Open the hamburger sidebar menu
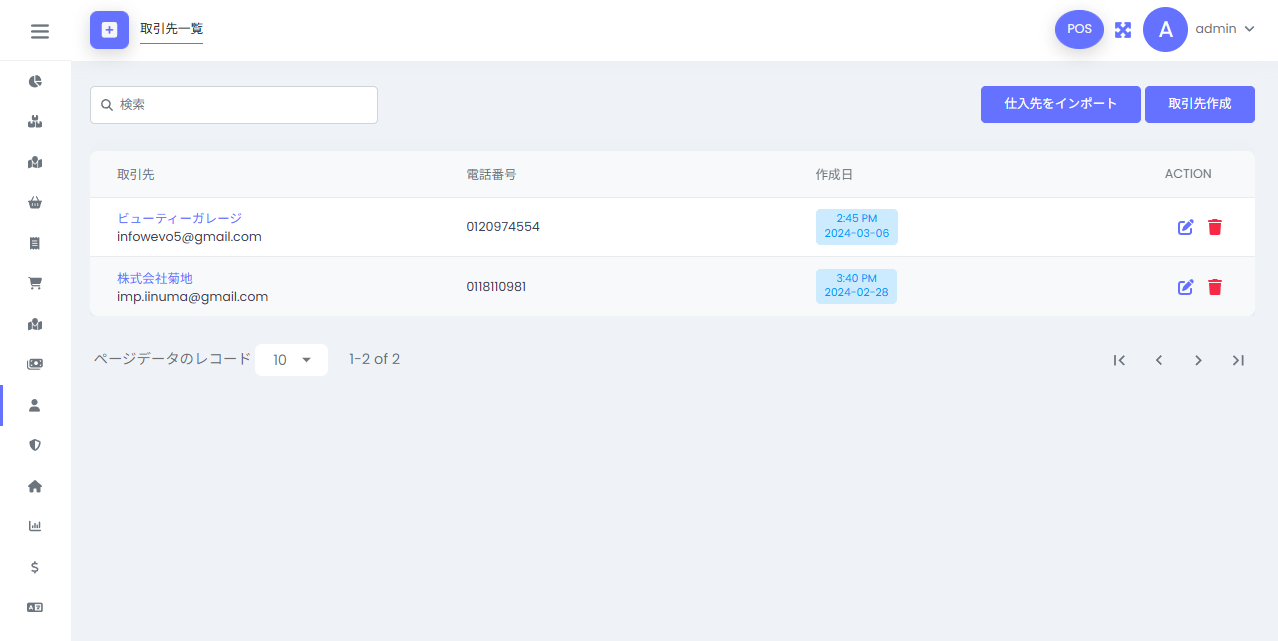The height and width of the screenshot is (641, 1278). click(40, 31)
